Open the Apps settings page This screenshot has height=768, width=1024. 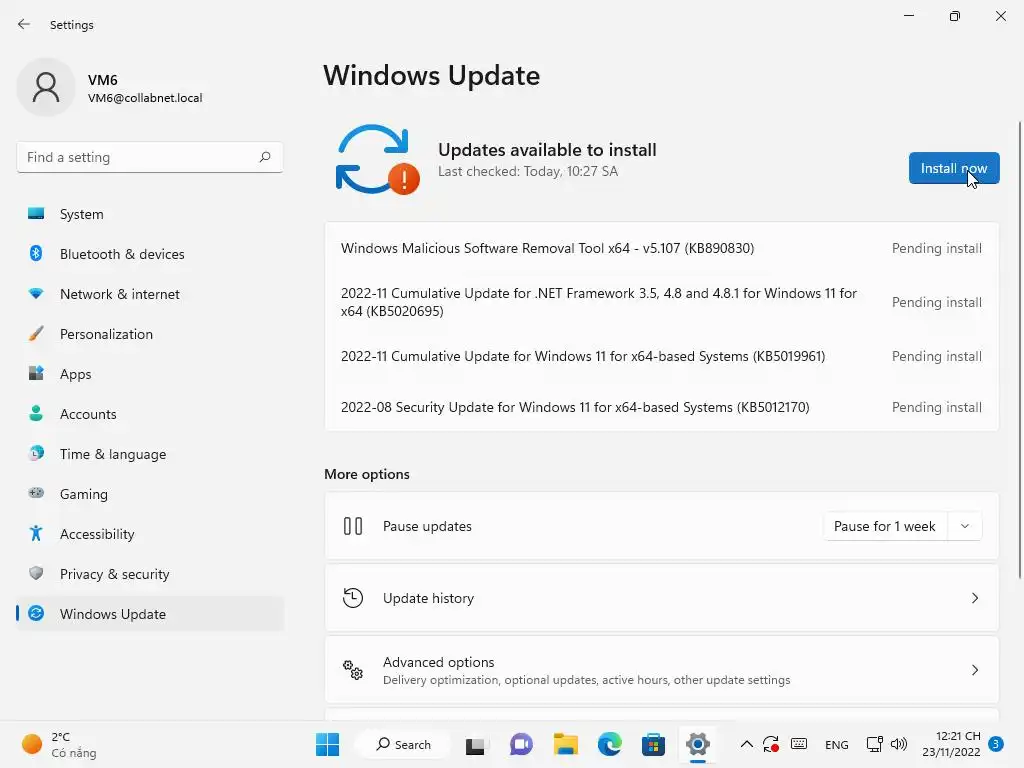tap(150, 374)
